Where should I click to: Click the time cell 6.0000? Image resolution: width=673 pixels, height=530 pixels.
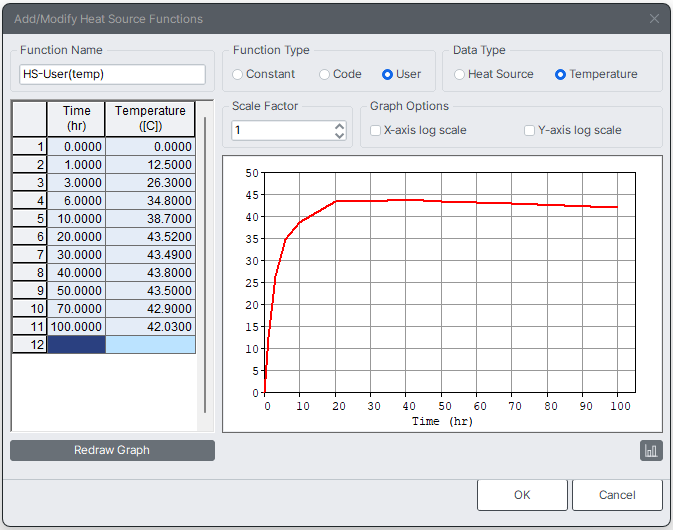point(76,200)
